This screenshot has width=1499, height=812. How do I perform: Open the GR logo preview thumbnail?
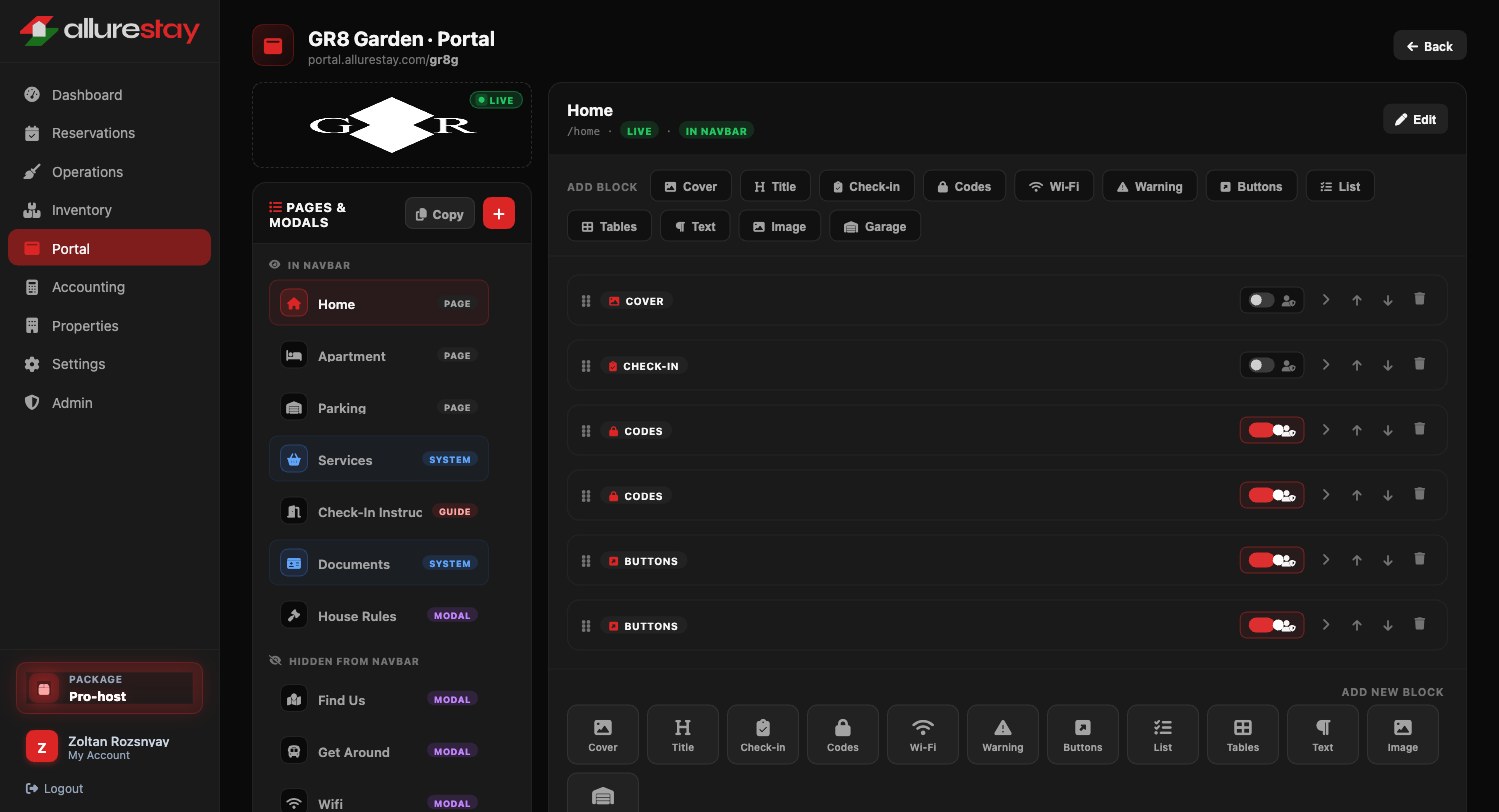[x=392, y=125]
